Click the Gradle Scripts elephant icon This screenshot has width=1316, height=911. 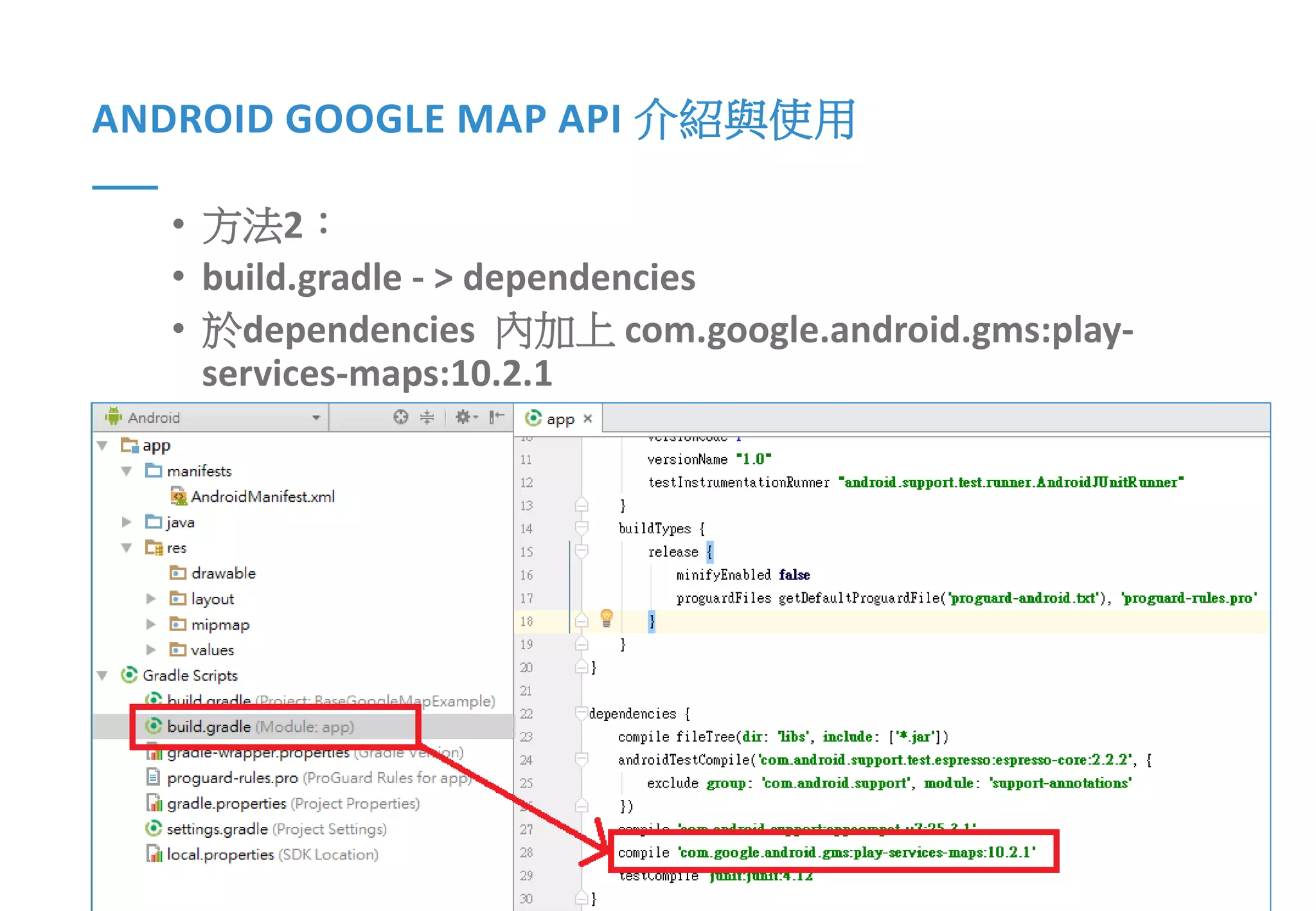point(129,675)
